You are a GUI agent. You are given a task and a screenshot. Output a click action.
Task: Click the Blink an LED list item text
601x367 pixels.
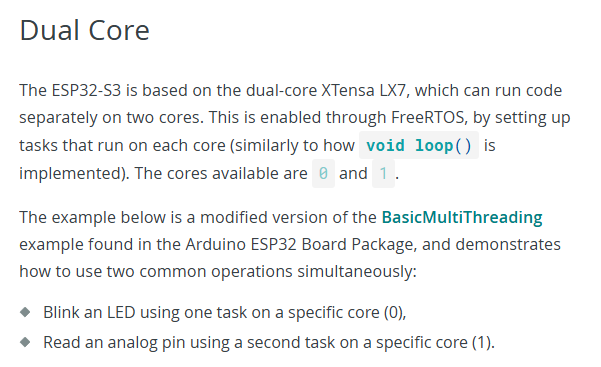click(225, 313)
